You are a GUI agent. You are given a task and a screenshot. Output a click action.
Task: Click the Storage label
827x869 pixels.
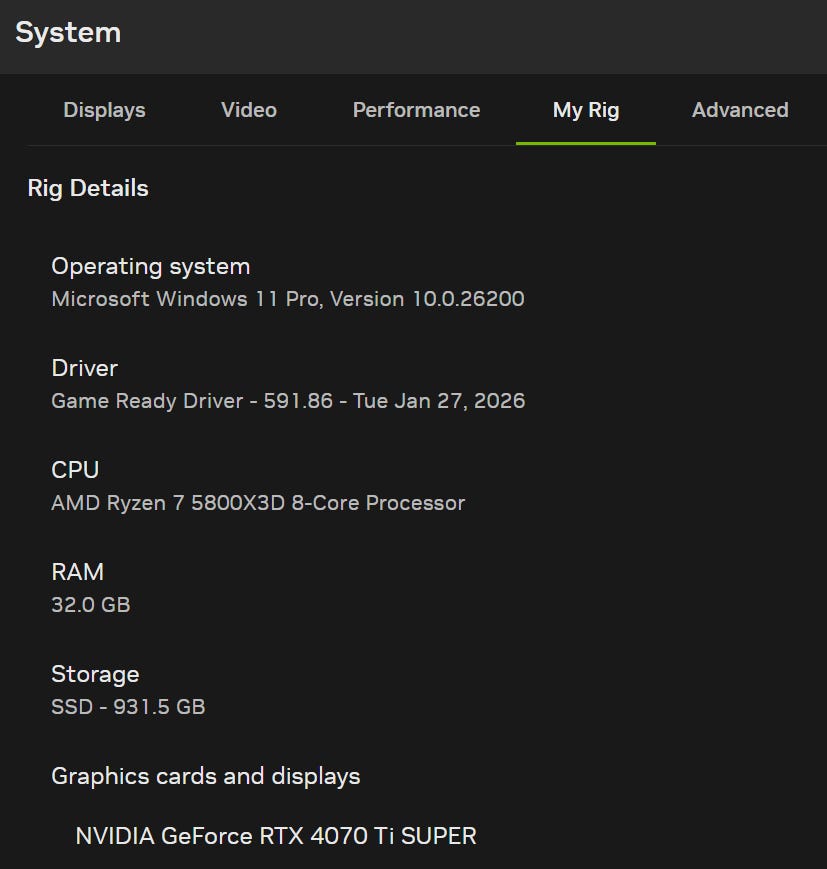coord(95,674)
